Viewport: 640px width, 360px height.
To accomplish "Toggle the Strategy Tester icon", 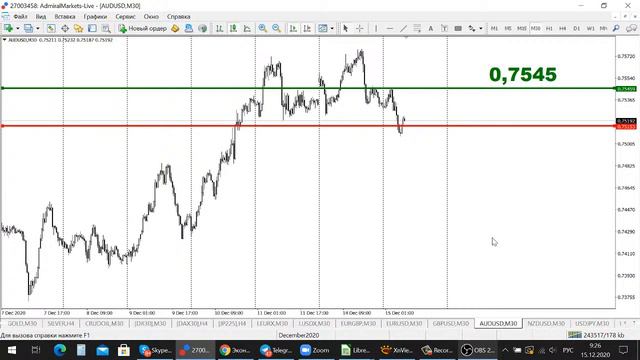I will [106, 28].
